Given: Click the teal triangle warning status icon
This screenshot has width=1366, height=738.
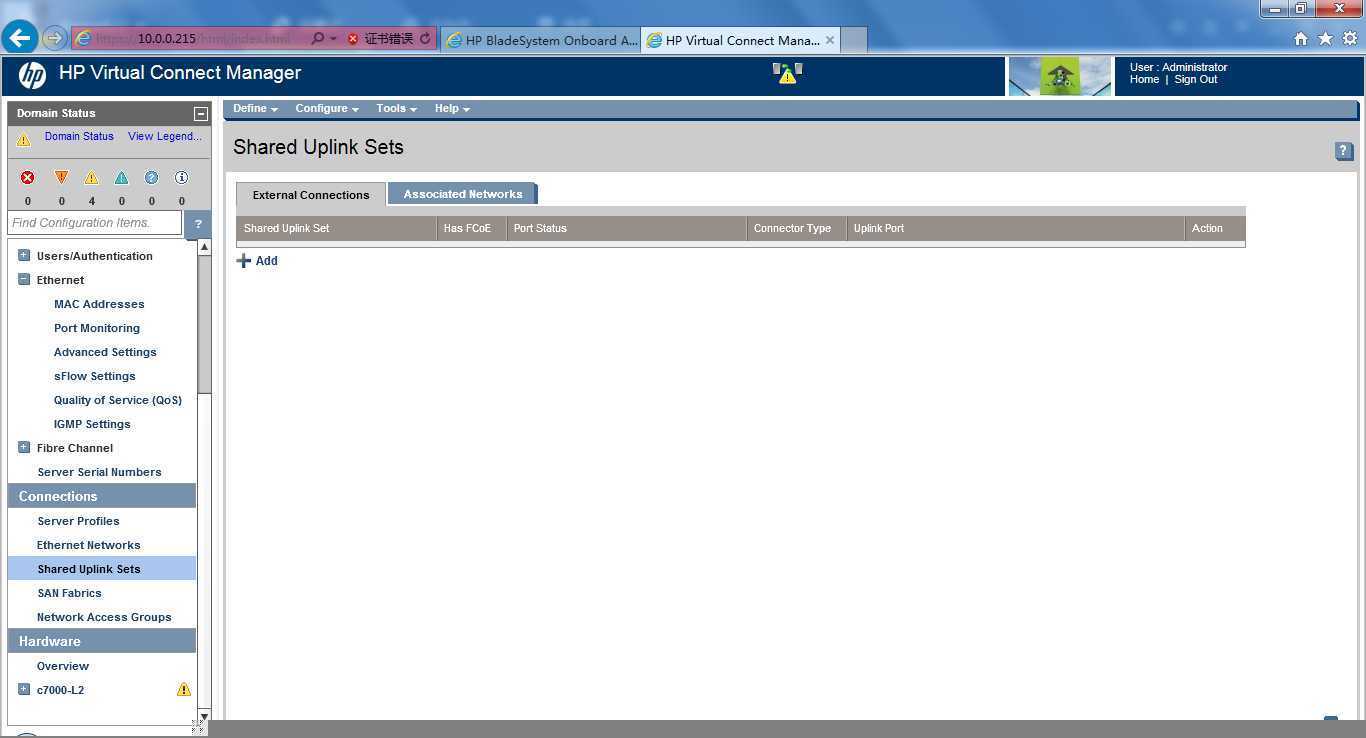Looking at the screenshot, I should pos(121,177).
